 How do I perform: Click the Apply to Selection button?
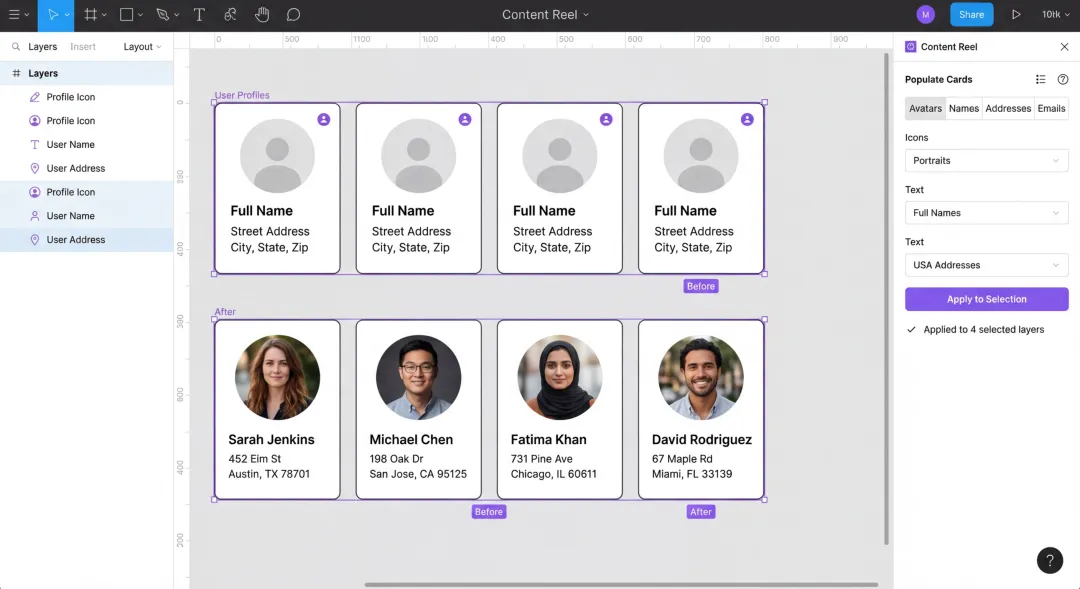(986, 299)
